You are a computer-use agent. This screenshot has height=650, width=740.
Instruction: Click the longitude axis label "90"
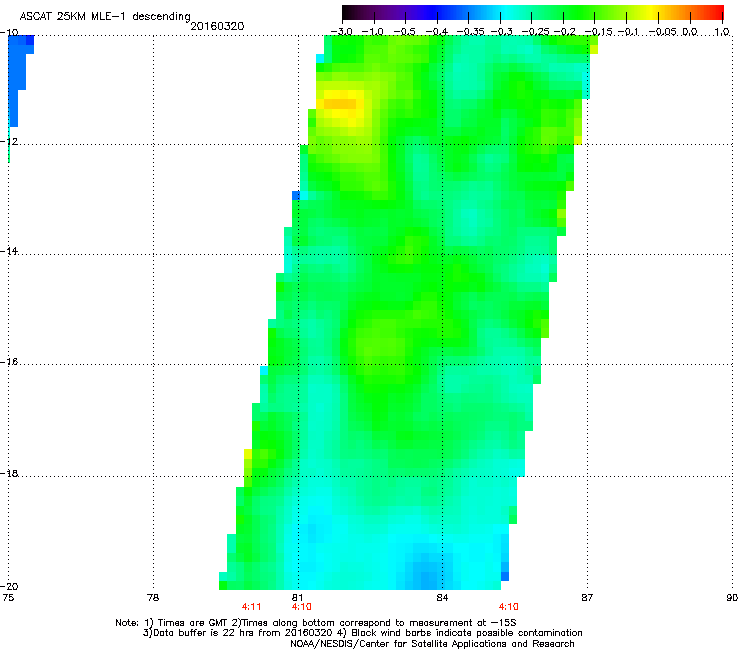point(732,598)
